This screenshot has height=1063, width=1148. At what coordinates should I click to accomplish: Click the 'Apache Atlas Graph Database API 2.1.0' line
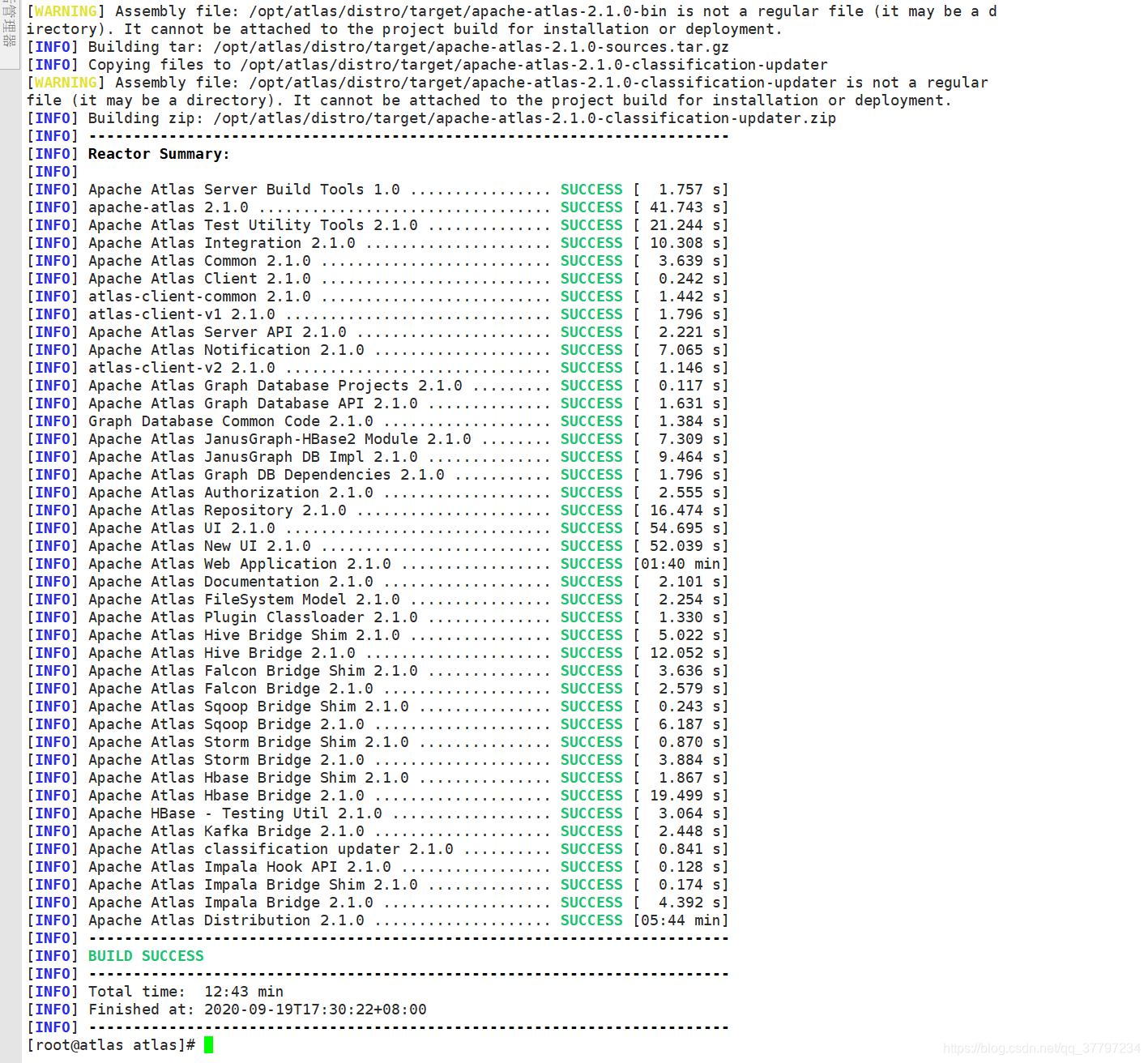tap(378, 403)
